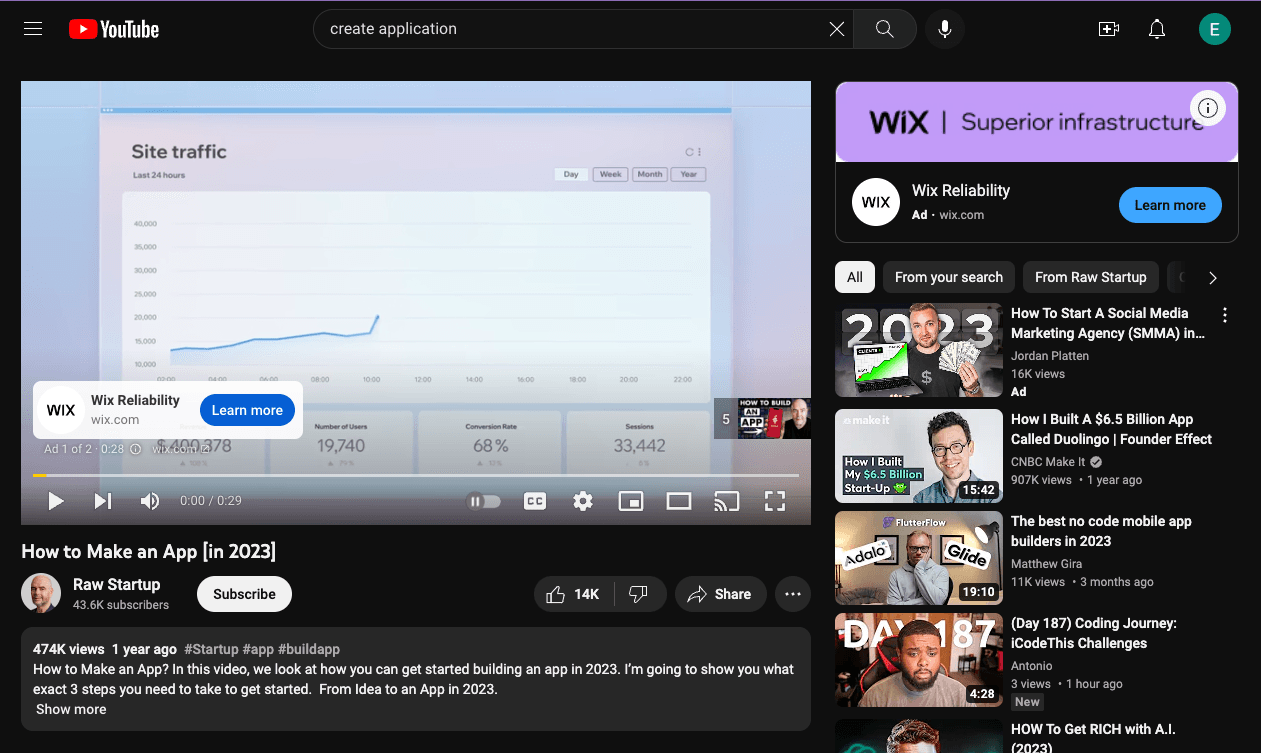Click the video title How to Make an App
The image size is (1261, 753).
pos(149,551)
